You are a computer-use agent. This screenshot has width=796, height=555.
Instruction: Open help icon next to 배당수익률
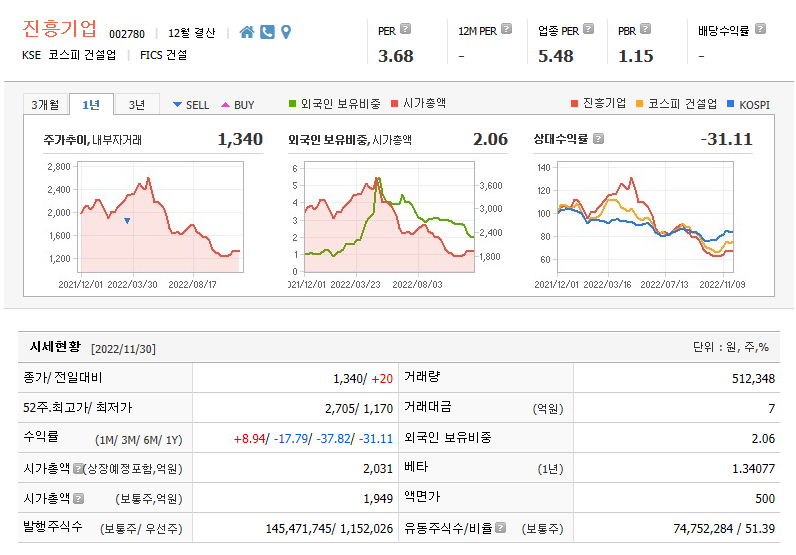[x=760, y=29]
